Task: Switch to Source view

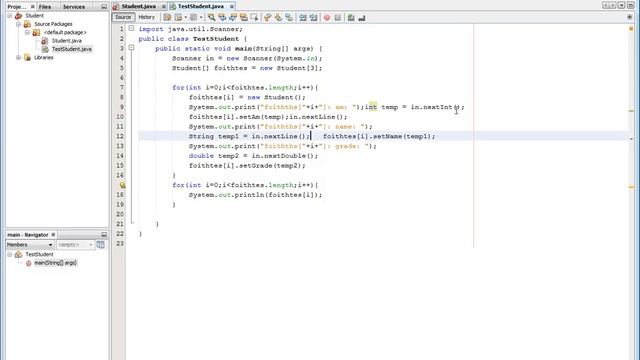Action: point(123,17)
